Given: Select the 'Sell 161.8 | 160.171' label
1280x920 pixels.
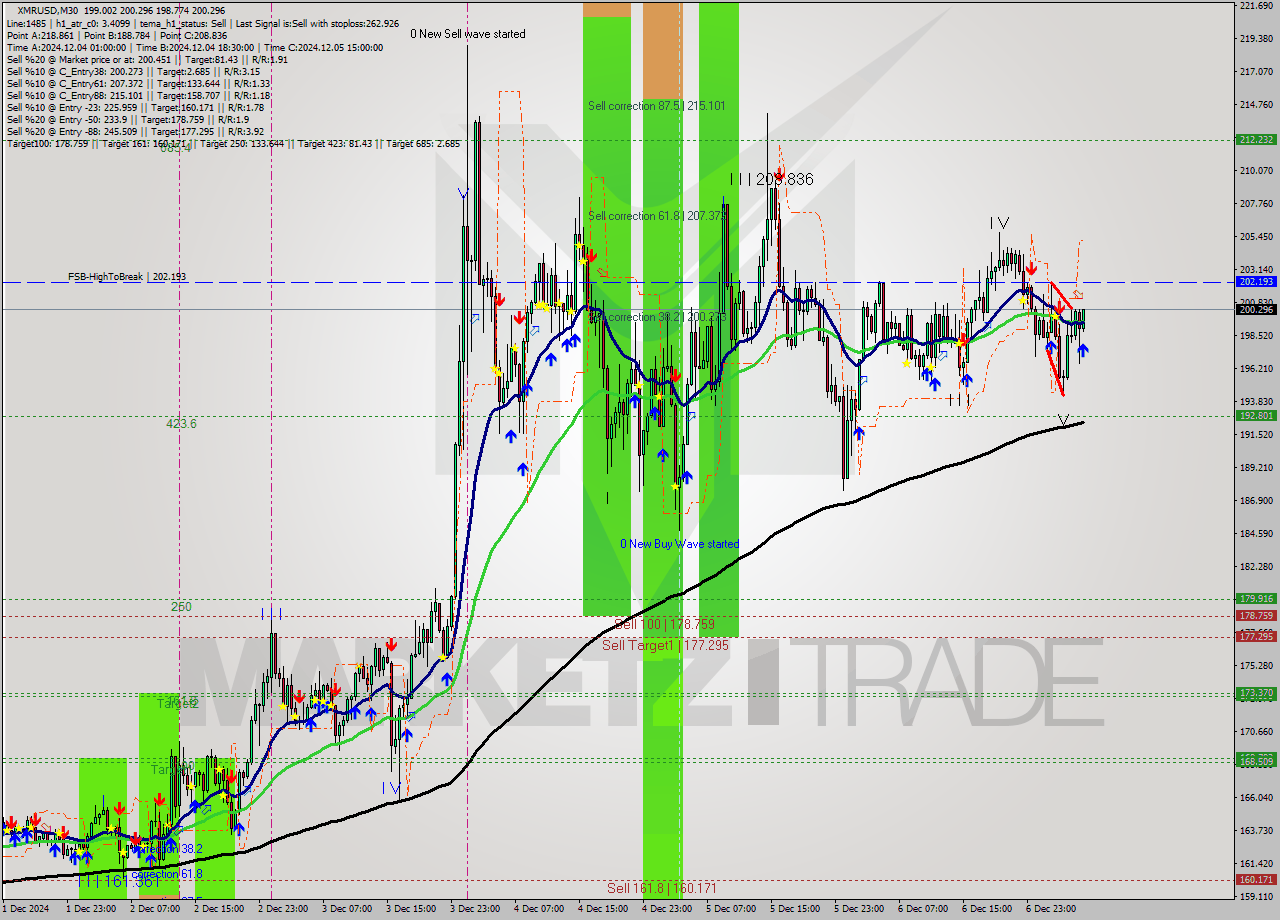Looking at the screenshot, I should (661, 888).
